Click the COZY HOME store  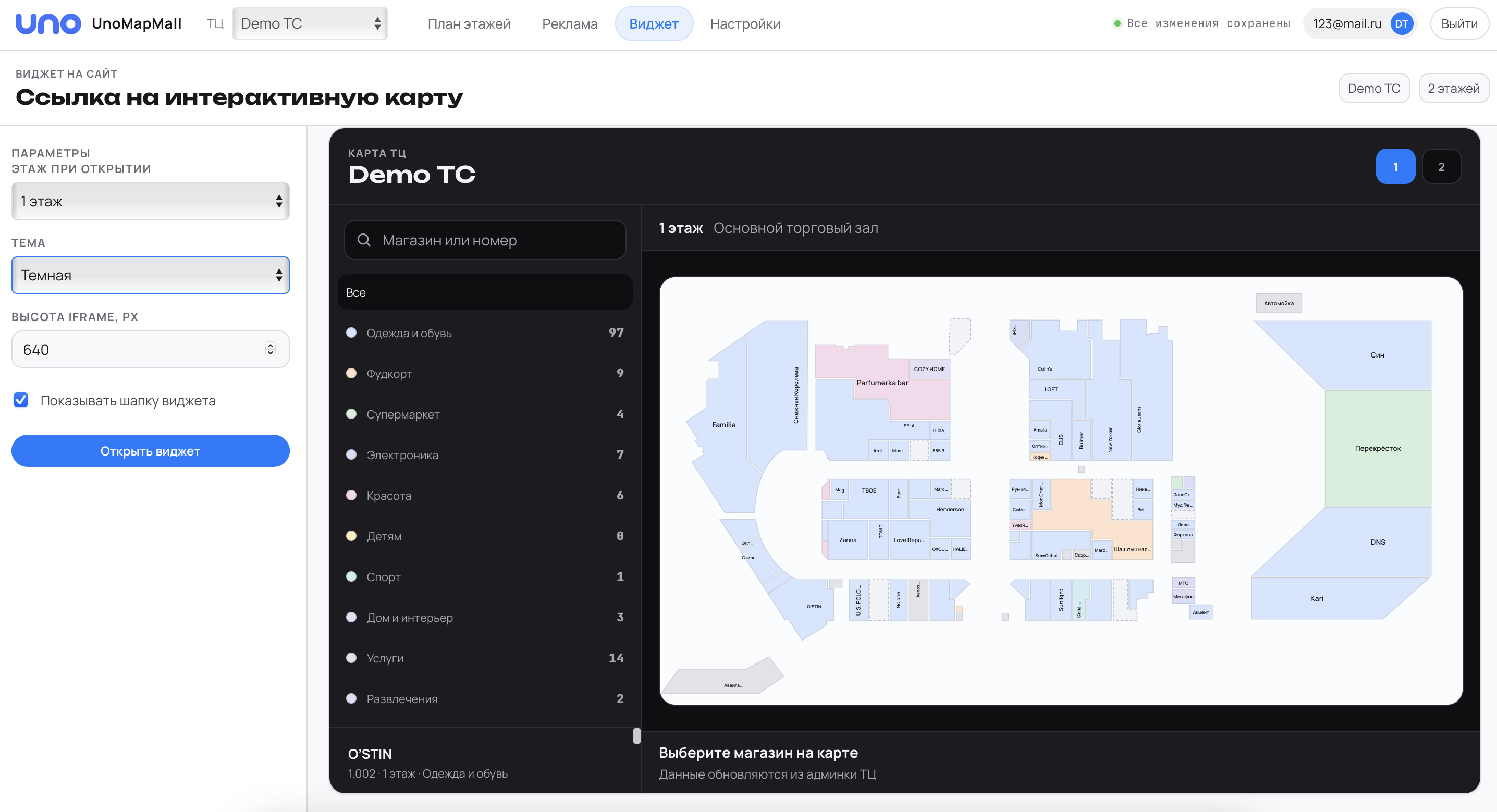pyautogui.click(x=929, y=369)
